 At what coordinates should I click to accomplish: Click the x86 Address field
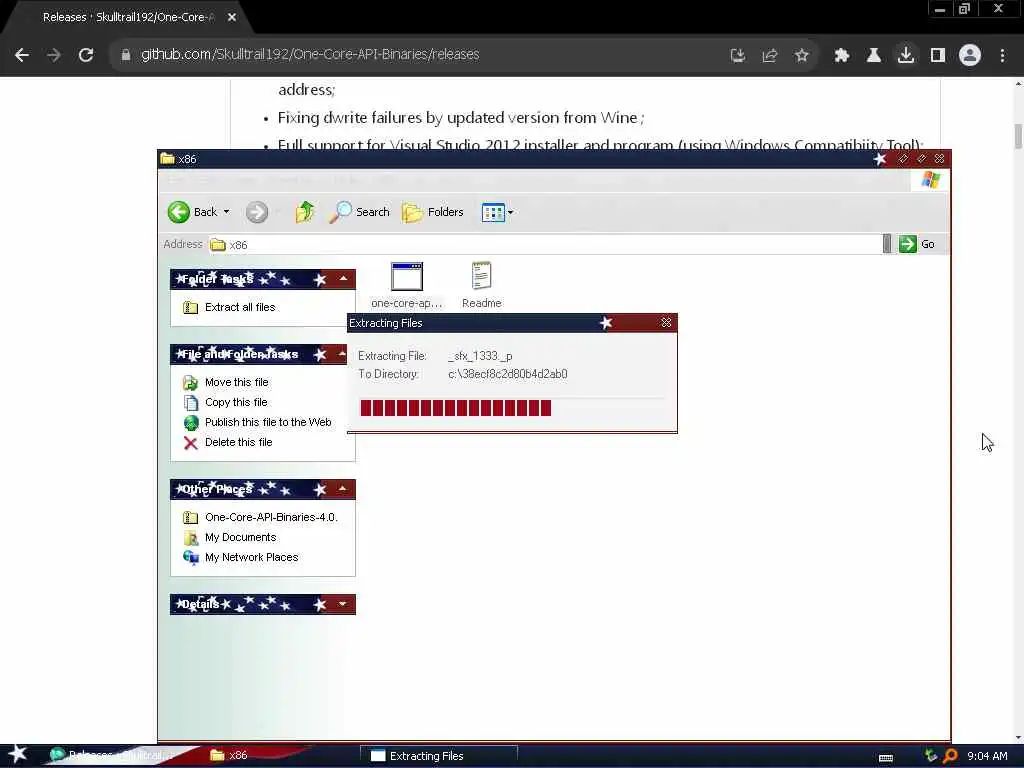(545, 244)
